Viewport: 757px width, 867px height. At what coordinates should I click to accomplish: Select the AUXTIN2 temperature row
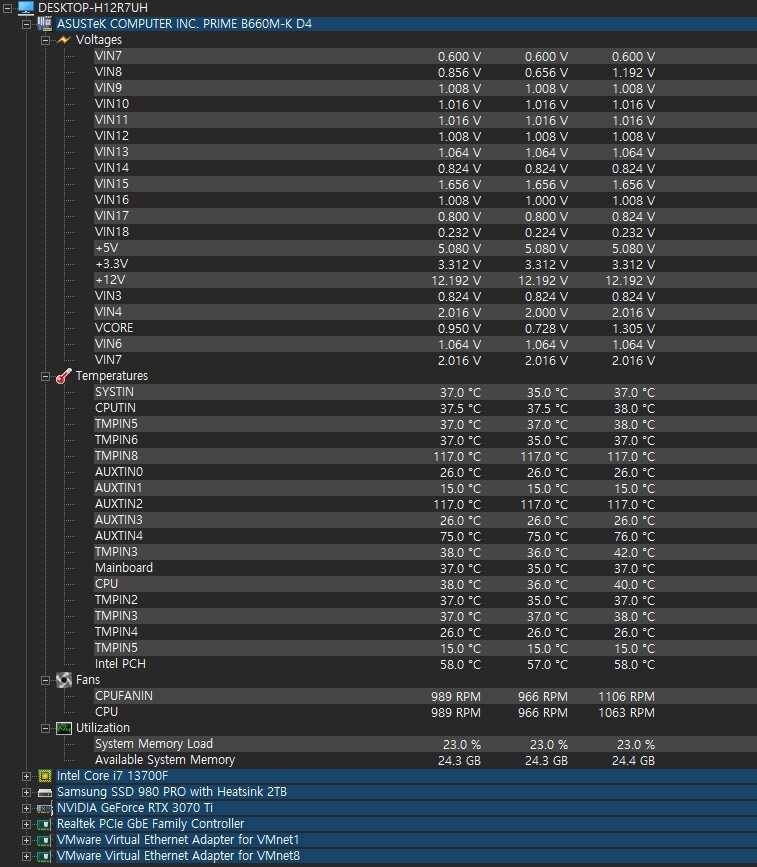425,505
